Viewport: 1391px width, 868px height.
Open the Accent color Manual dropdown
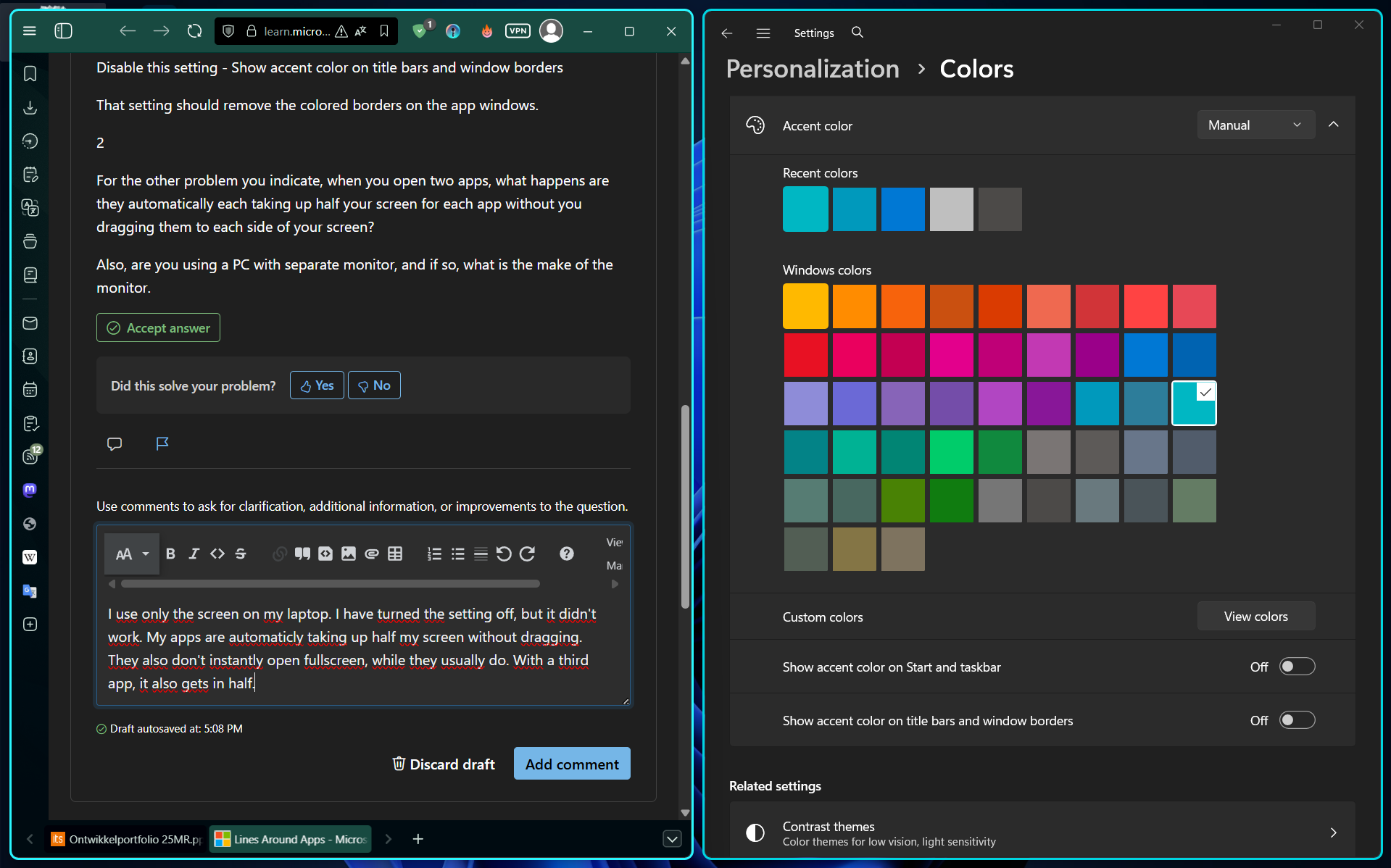pyautogui.click(x=1255, y=125)
